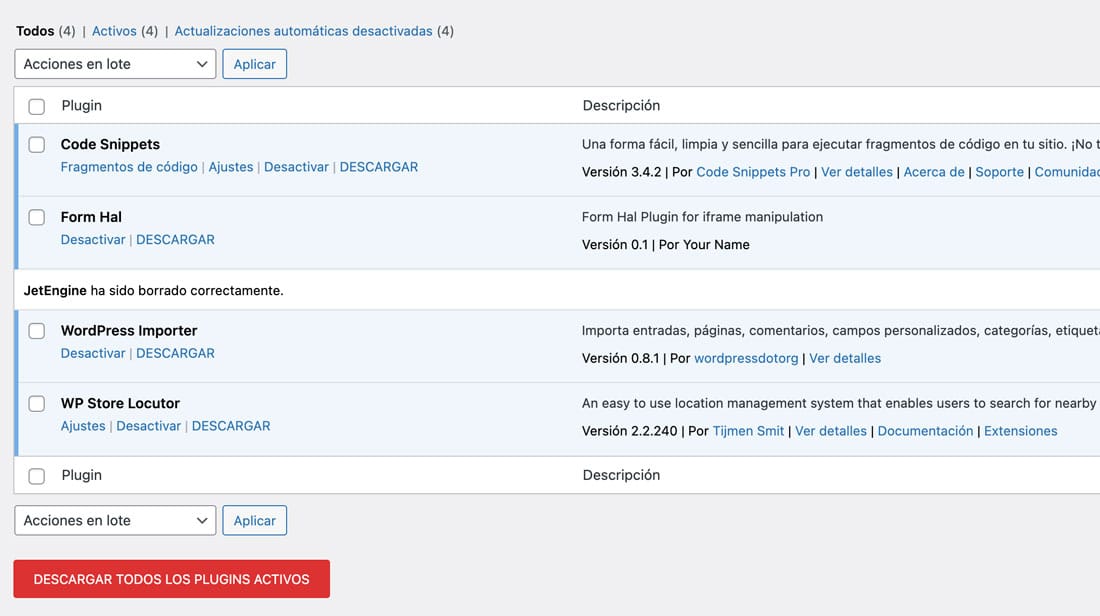Click the Versión 0.1 text for Form Hal
1100x616 pixels.
(615, 245)
